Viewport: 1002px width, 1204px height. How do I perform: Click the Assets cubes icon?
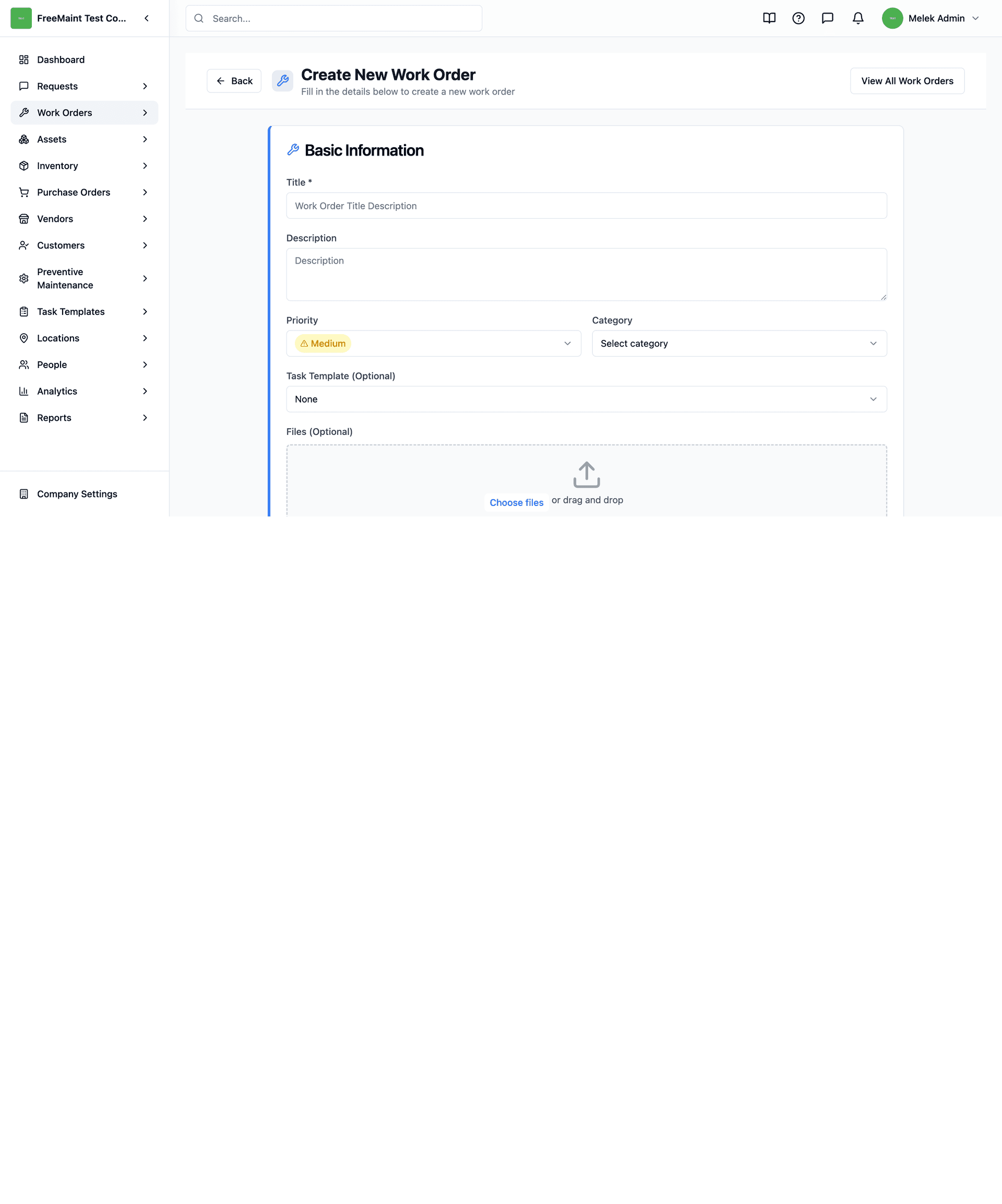pos(23,139)
